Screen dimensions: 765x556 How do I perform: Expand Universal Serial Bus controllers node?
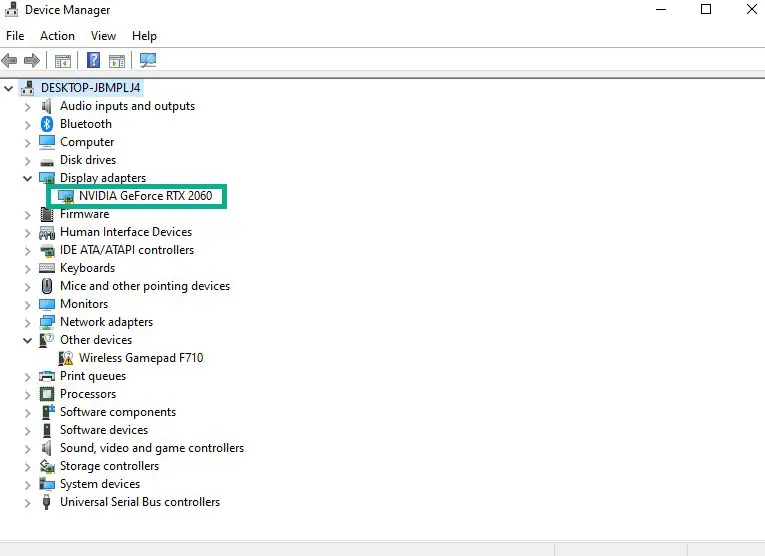28,503
